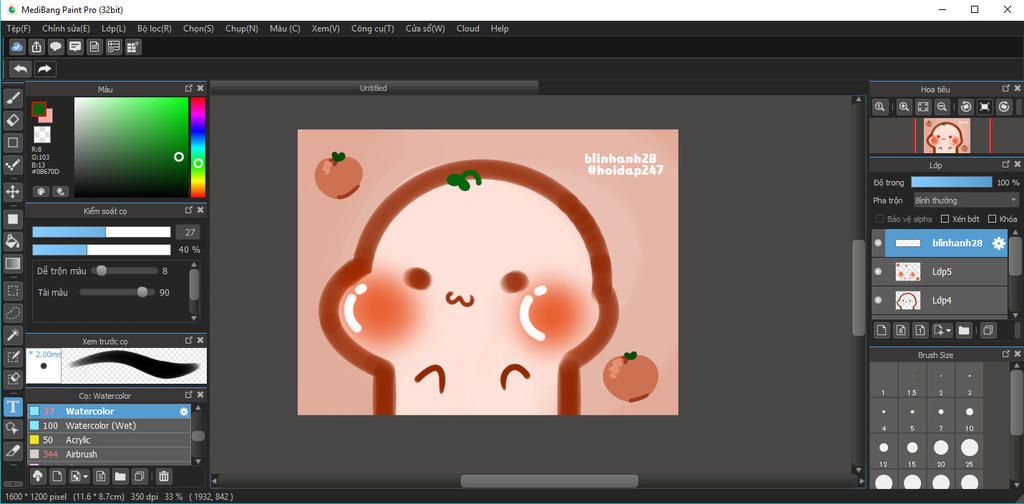Select the Airbrush brush

pyautogui.click(x=108, y=454)
